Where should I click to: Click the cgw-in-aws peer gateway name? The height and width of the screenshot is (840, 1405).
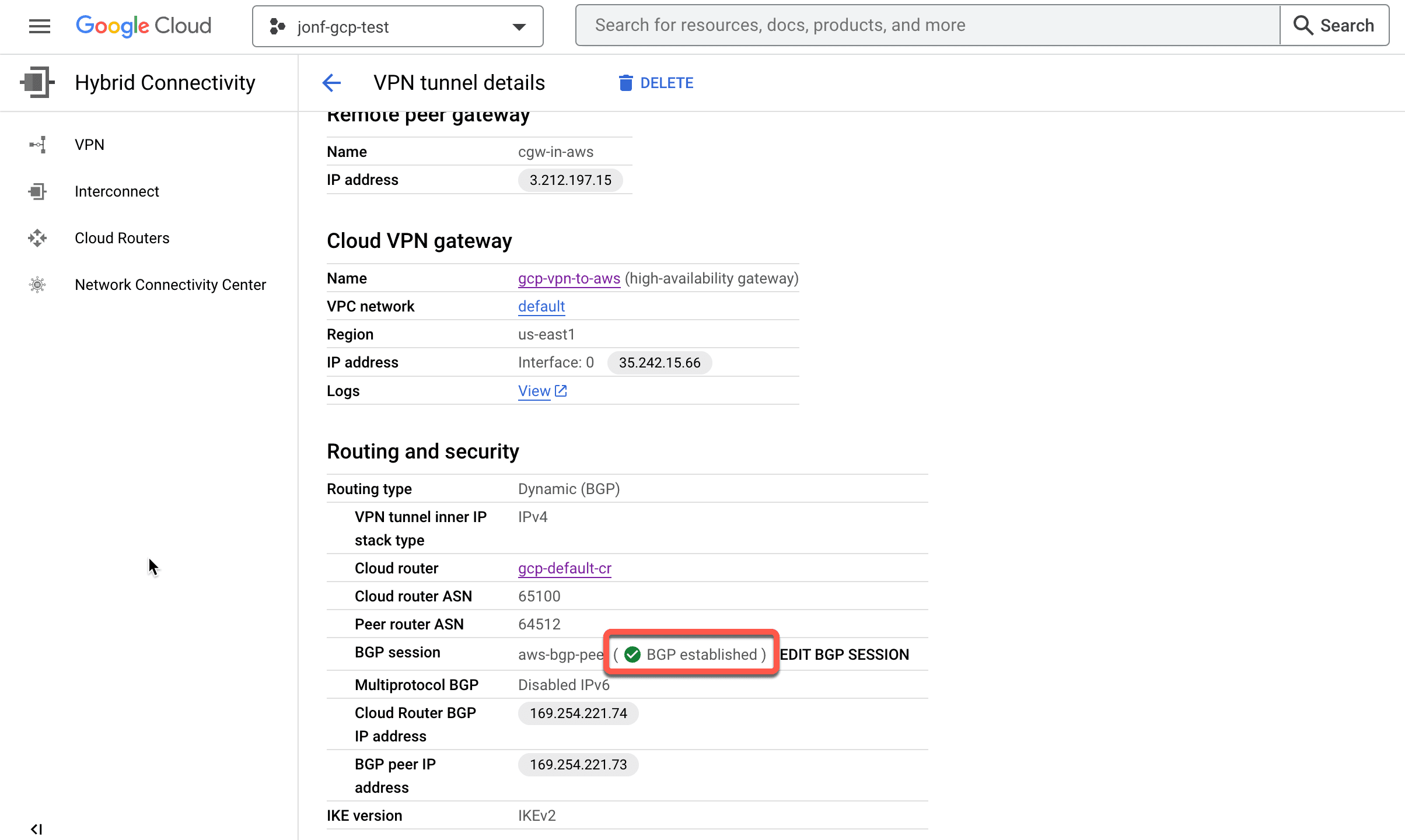555,152
